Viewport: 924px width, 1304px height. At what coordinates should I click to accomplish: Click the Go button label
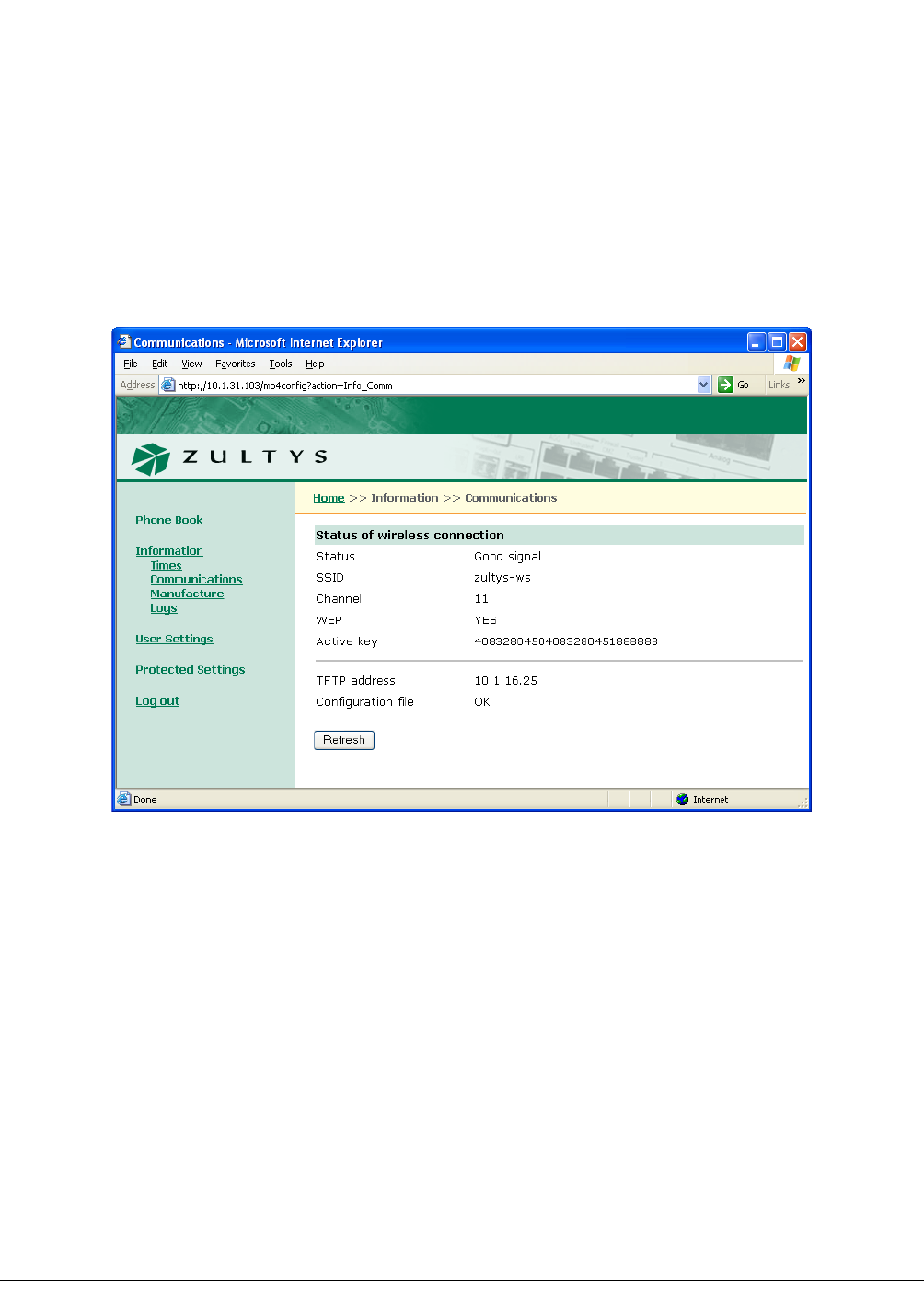tap(743, 386)
